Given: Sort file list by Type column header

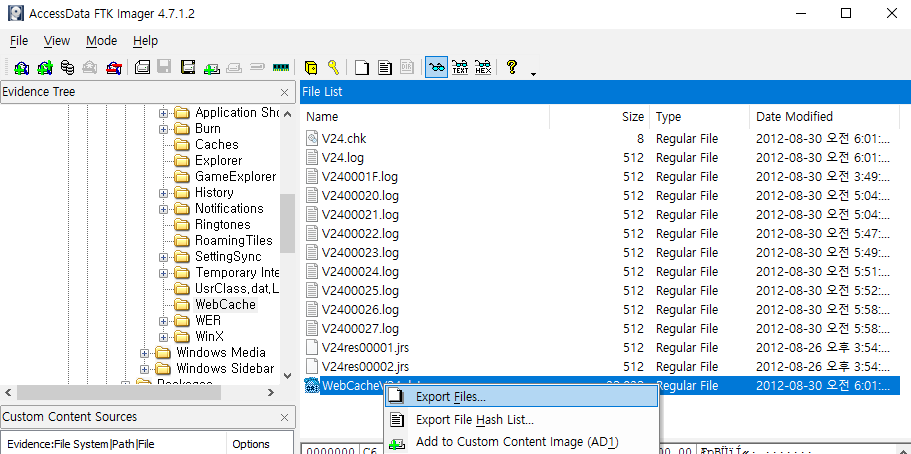Looking at the screenshot, I should coord(700,117).
